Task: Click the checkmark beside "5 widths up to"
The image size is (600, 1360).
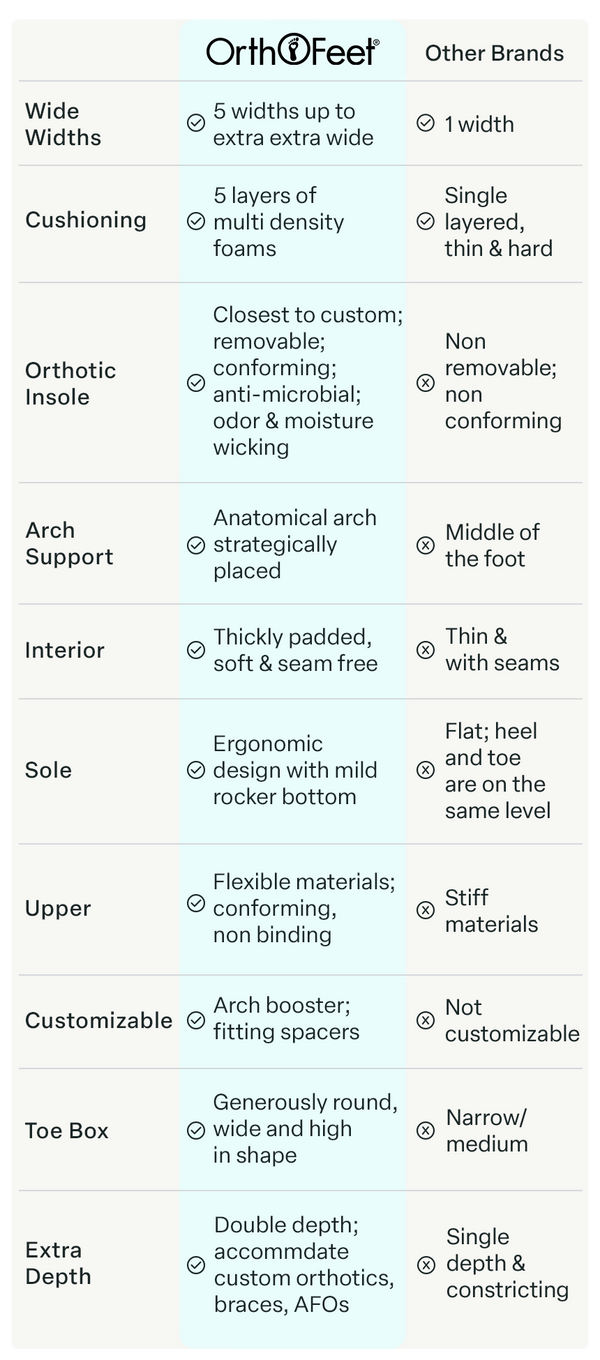Action: tap(196, 124)
